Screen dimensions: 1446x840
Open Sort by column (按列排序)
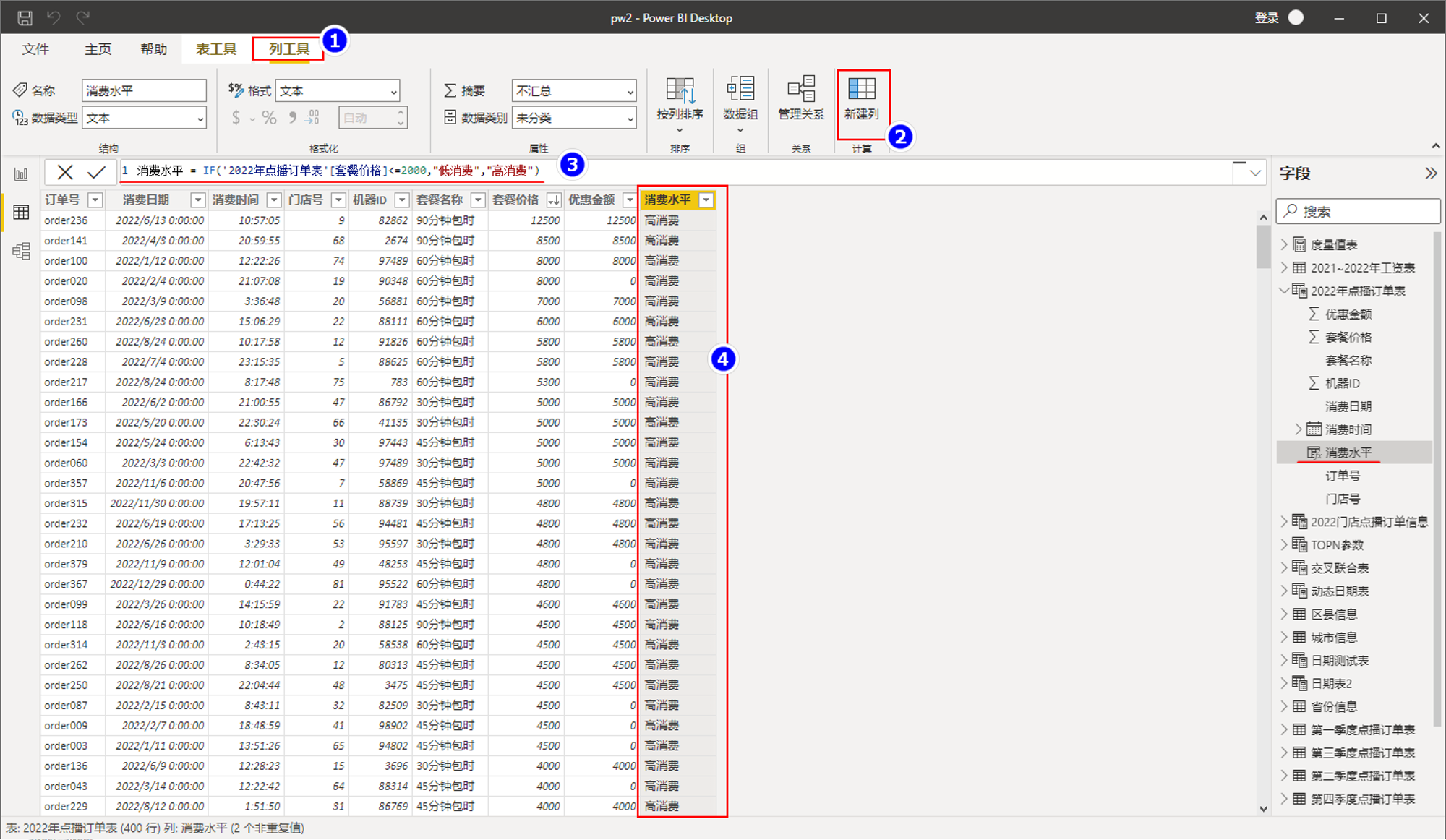(680, 105)
